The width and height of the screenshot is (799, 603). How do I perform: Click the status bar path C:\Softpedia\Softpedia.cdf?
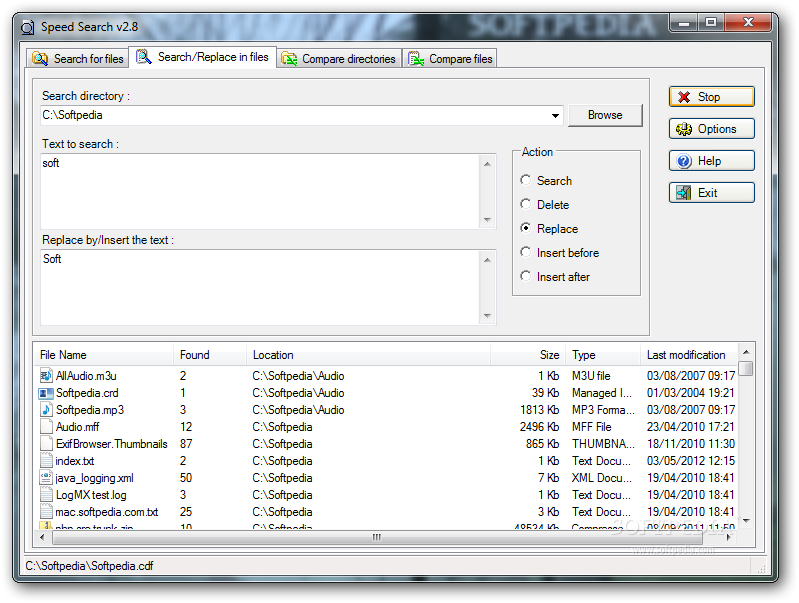89,566
